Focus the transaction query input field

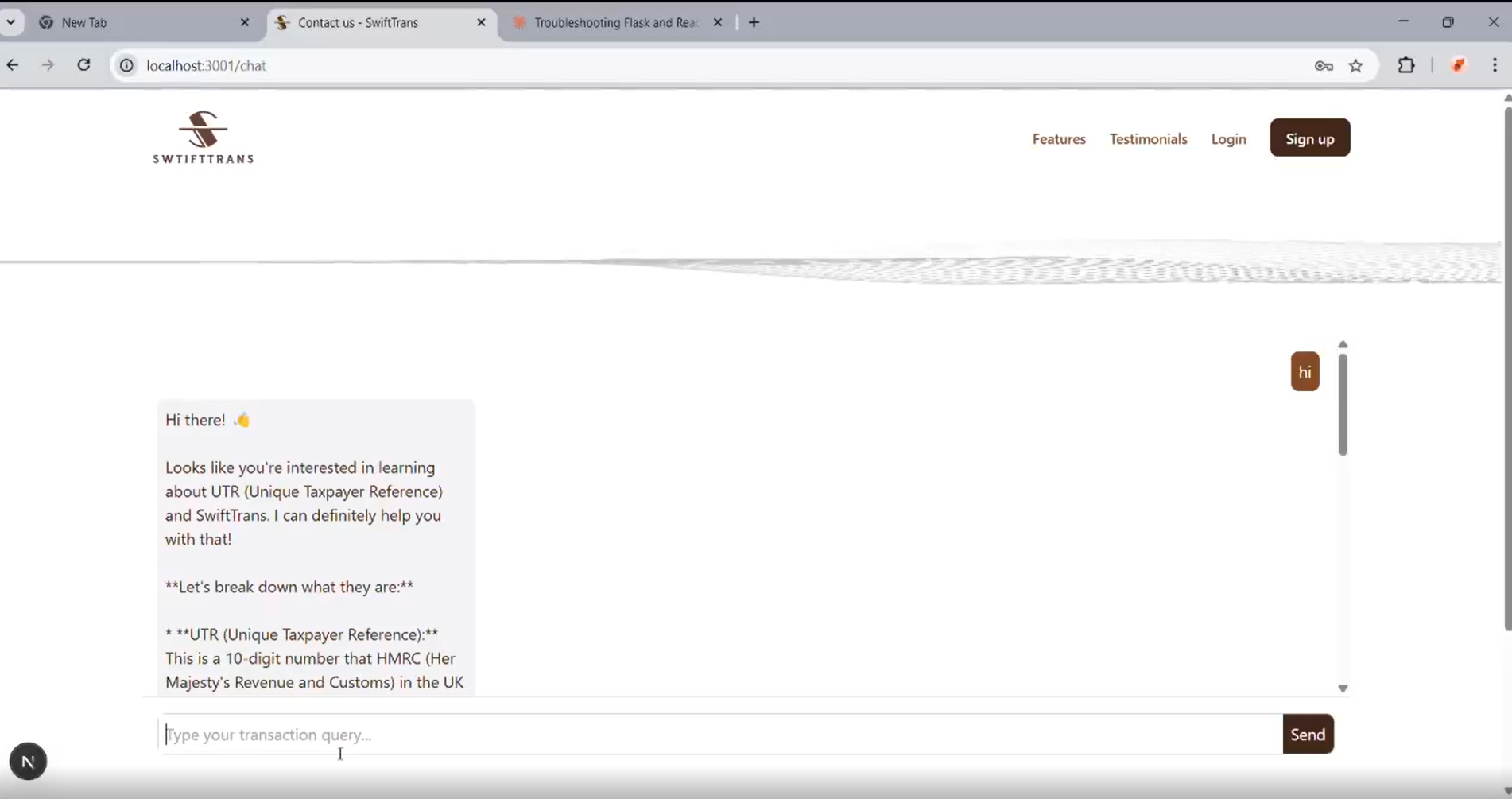[x=721, y=734]
